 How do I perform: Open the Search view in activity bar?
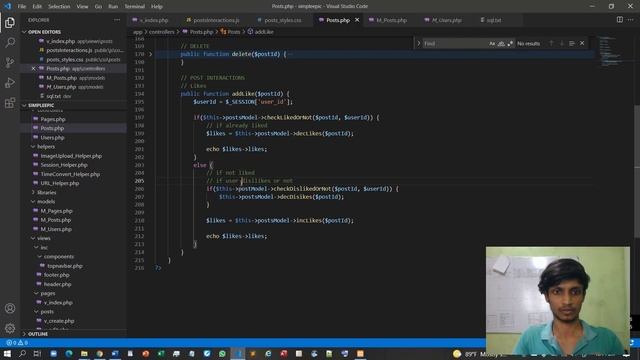[10, 42]
